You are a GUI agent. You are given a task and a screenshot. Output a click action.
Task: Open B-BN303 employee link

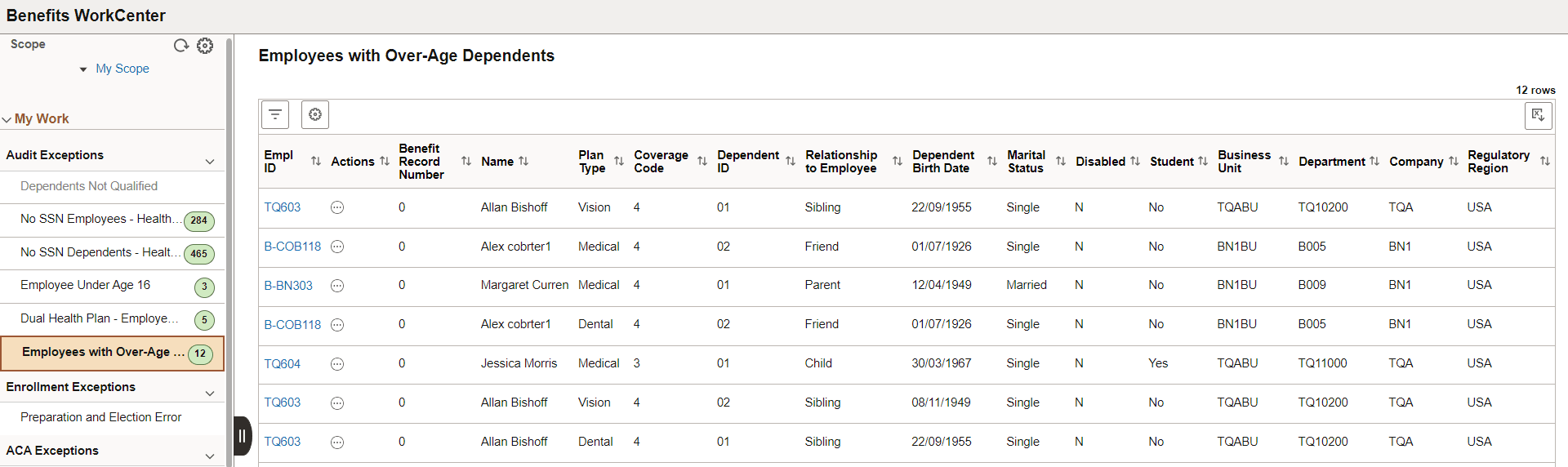pyautogui.click(x=288, y=286)
